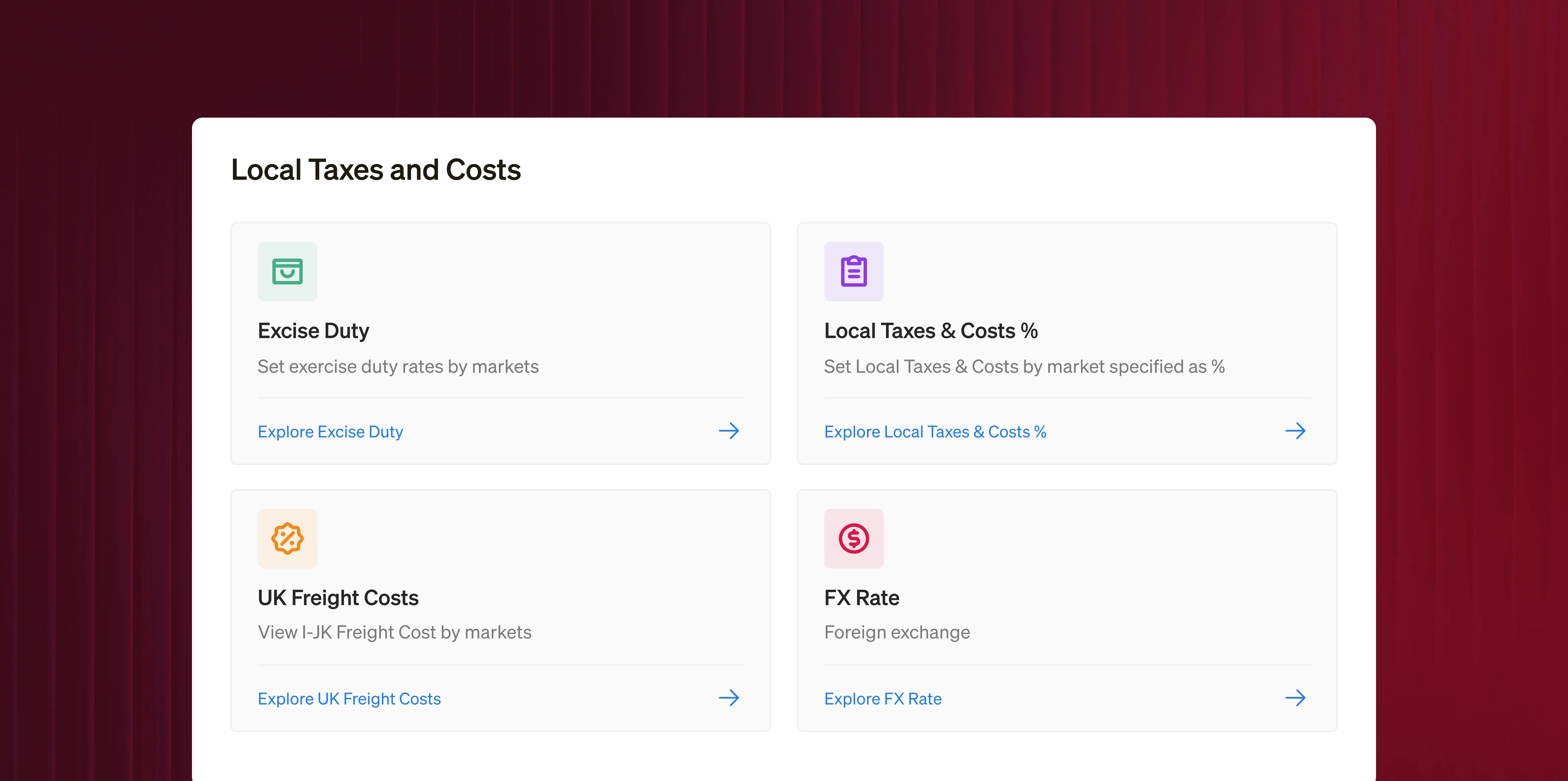
Task: Open the Explore Excise Duty link
Action: (330, 432)
